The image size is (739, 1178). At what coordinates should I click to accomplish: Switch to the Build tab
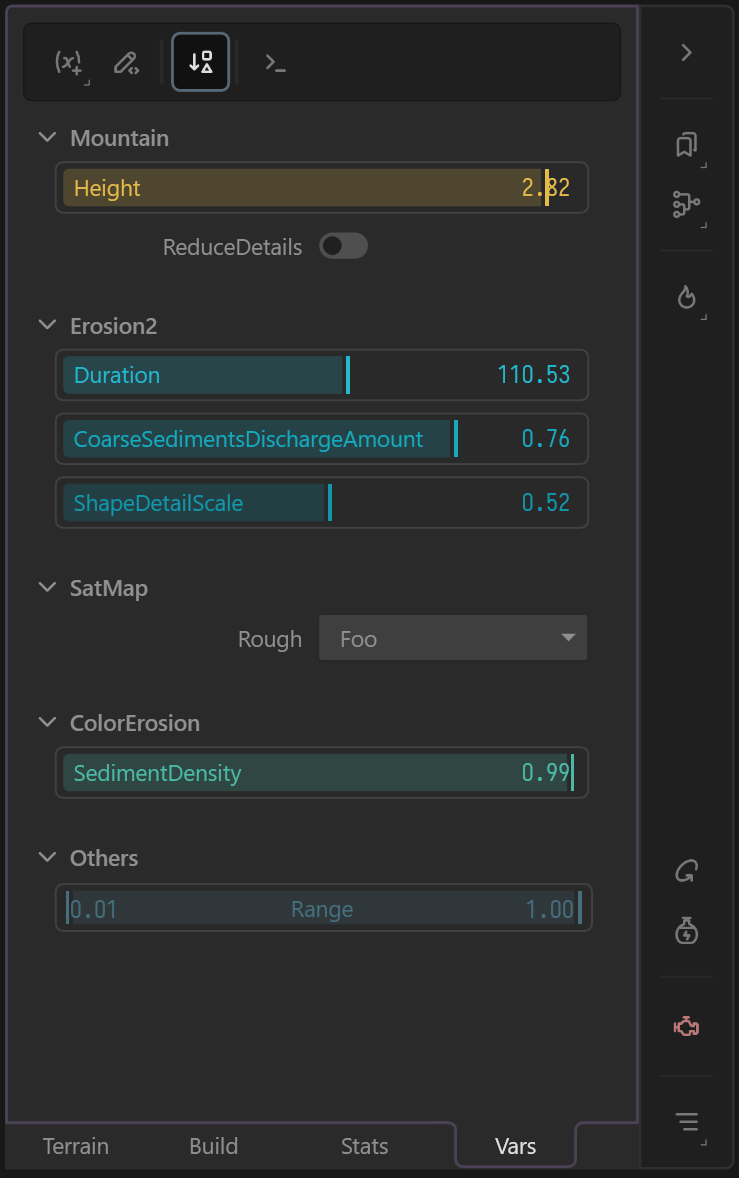pos(214,1146)
